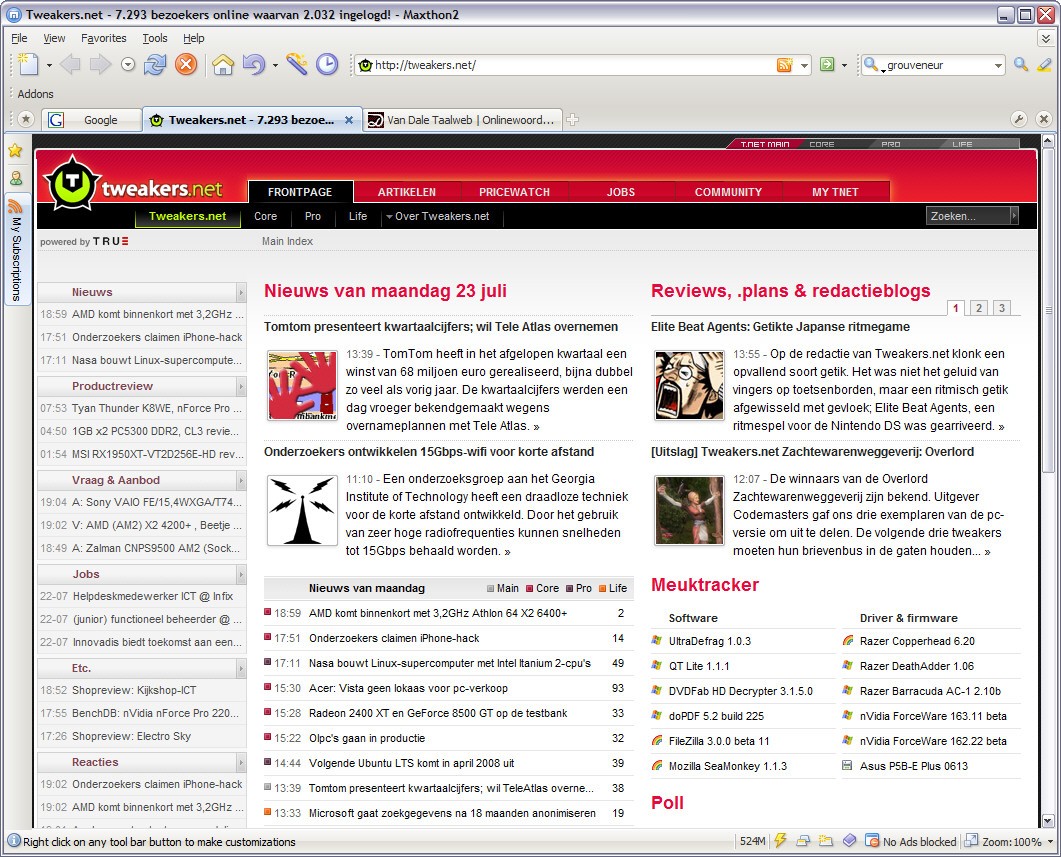The width and height of the screenshot is (1061, 857).
Task: Click the Overlord giveaway article thumbnail
Action: (x=689, y=510)
